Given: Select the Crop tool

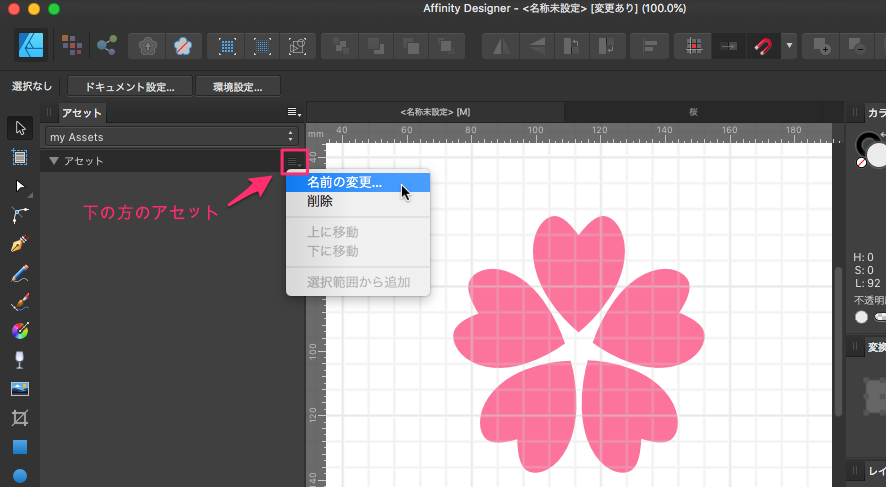Looking at the screenshot, I should [20, 418].
